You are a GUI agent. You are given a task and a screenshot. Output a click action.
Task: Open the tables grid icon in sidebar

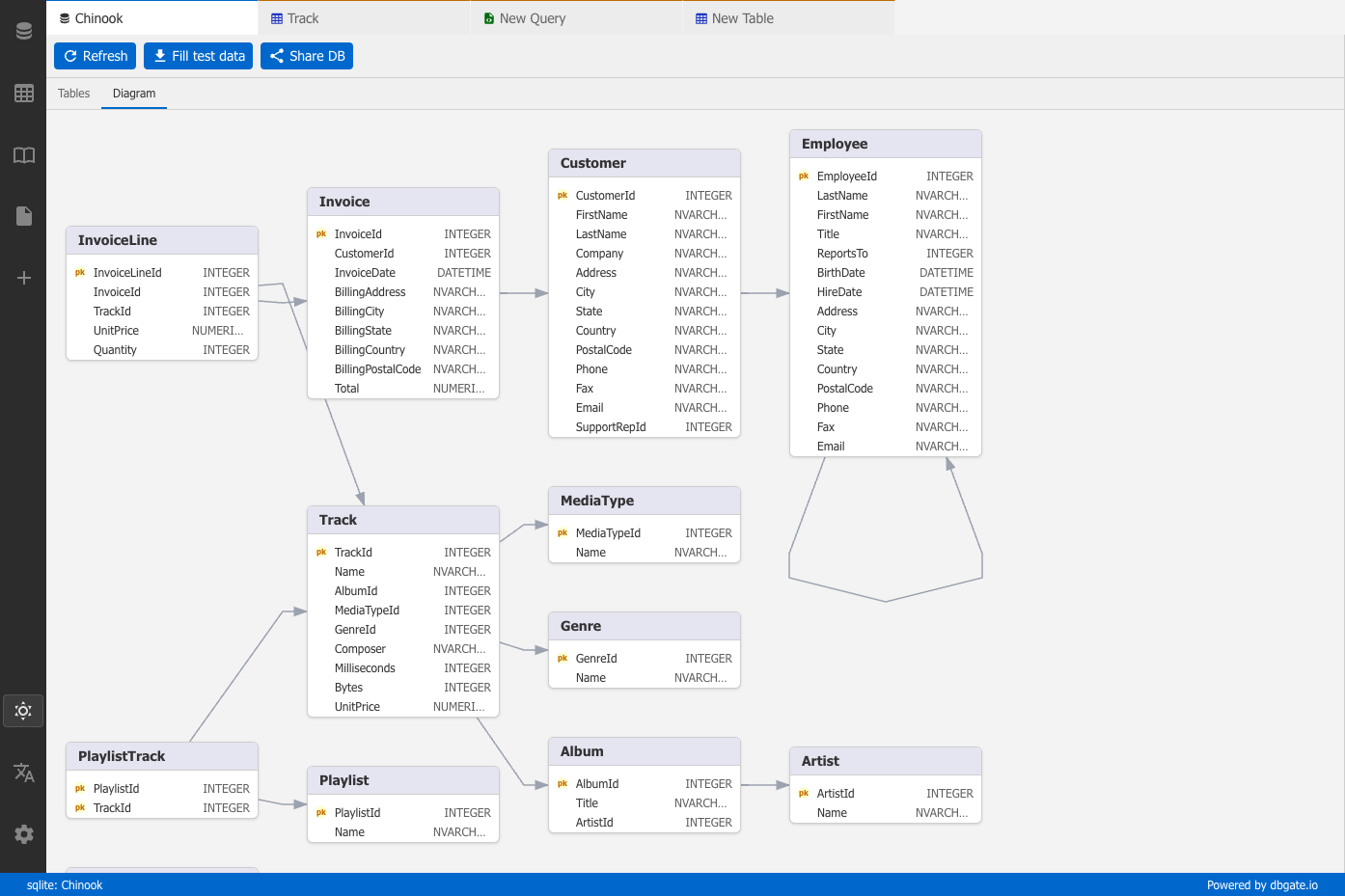[23, 94]
